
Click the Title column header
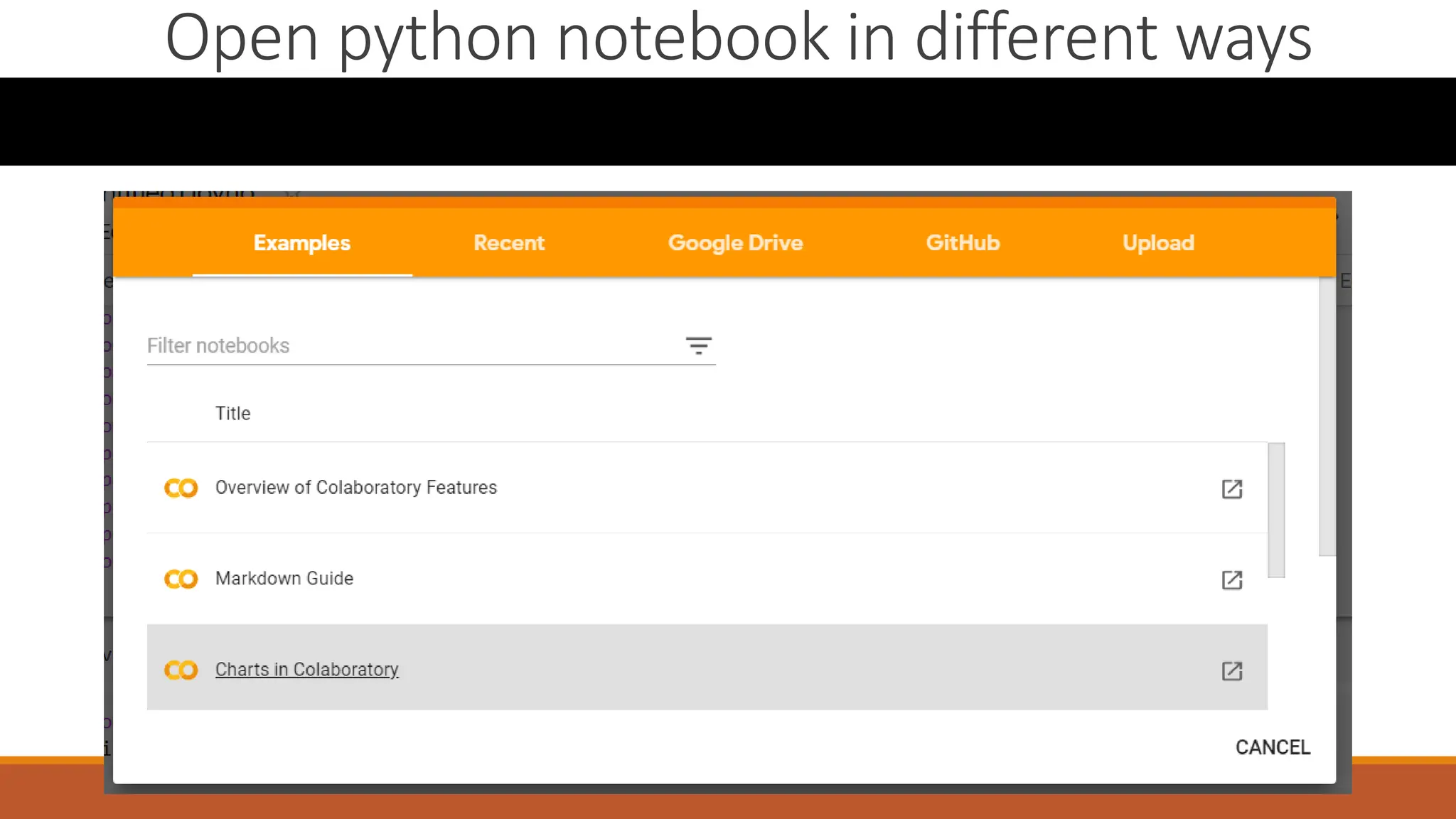232,414
